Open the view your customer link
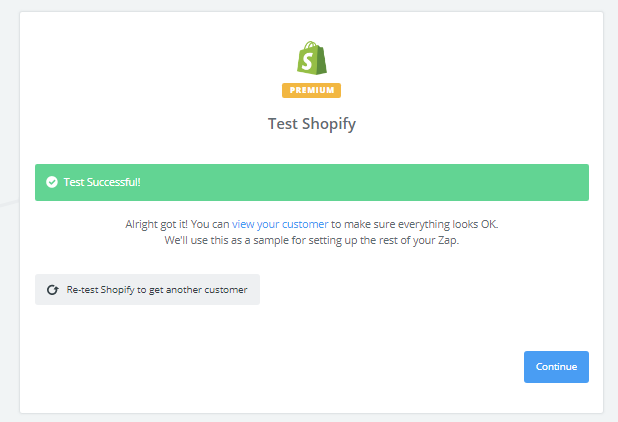 280,224
